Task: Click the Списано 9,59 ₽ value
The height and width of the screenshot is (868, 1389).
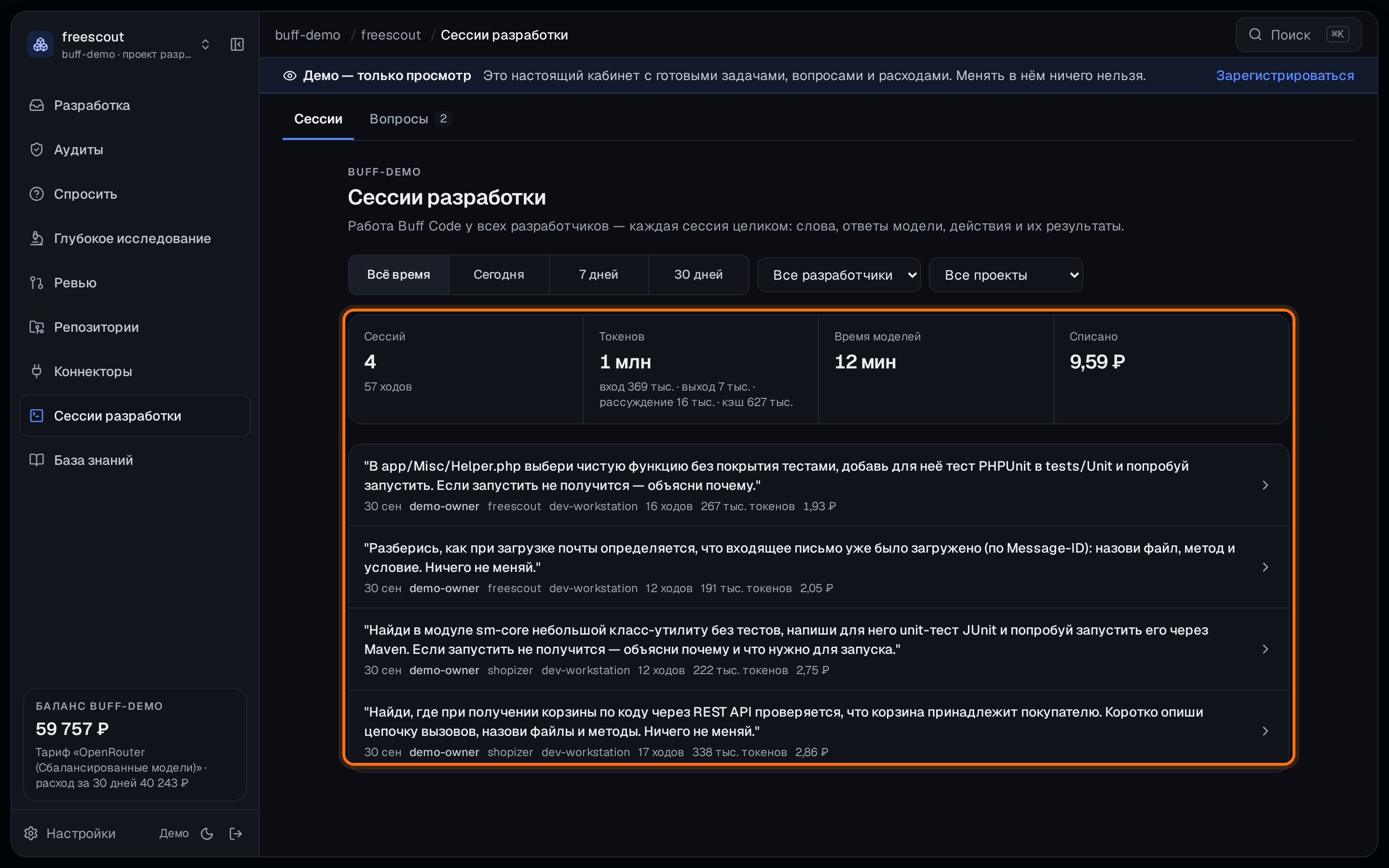Action: (x=1097, y=362)
